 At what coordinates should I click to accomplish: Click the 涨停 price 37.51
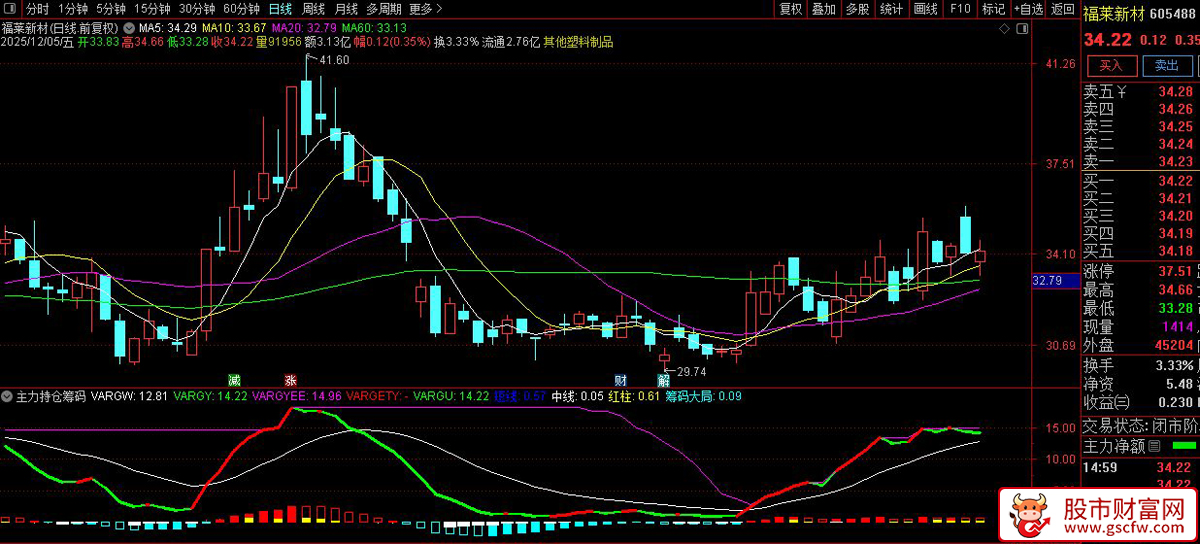(1175, 272)
